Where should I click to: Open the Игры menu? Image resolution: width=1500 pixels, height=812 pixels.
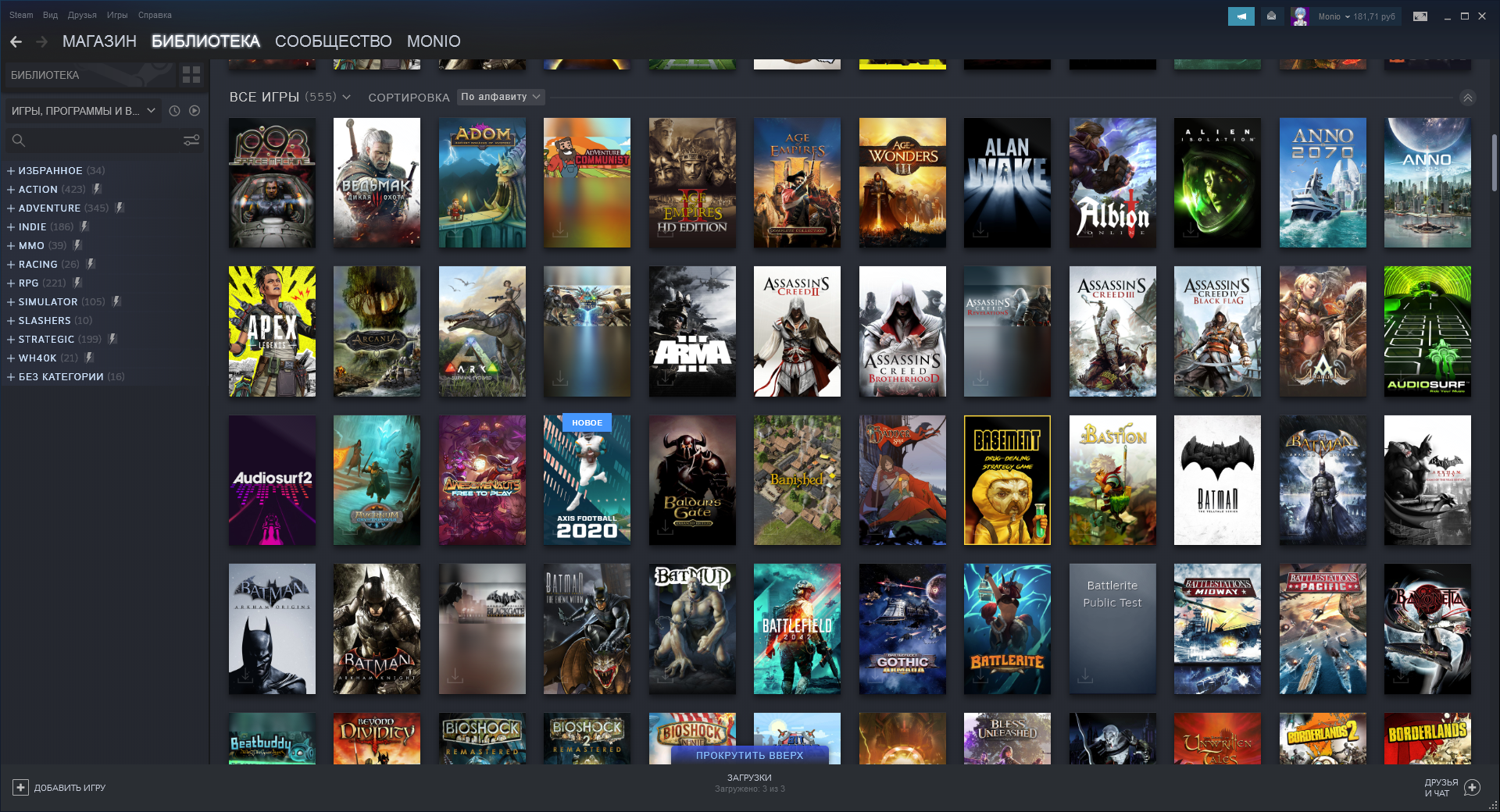point(117,15)
